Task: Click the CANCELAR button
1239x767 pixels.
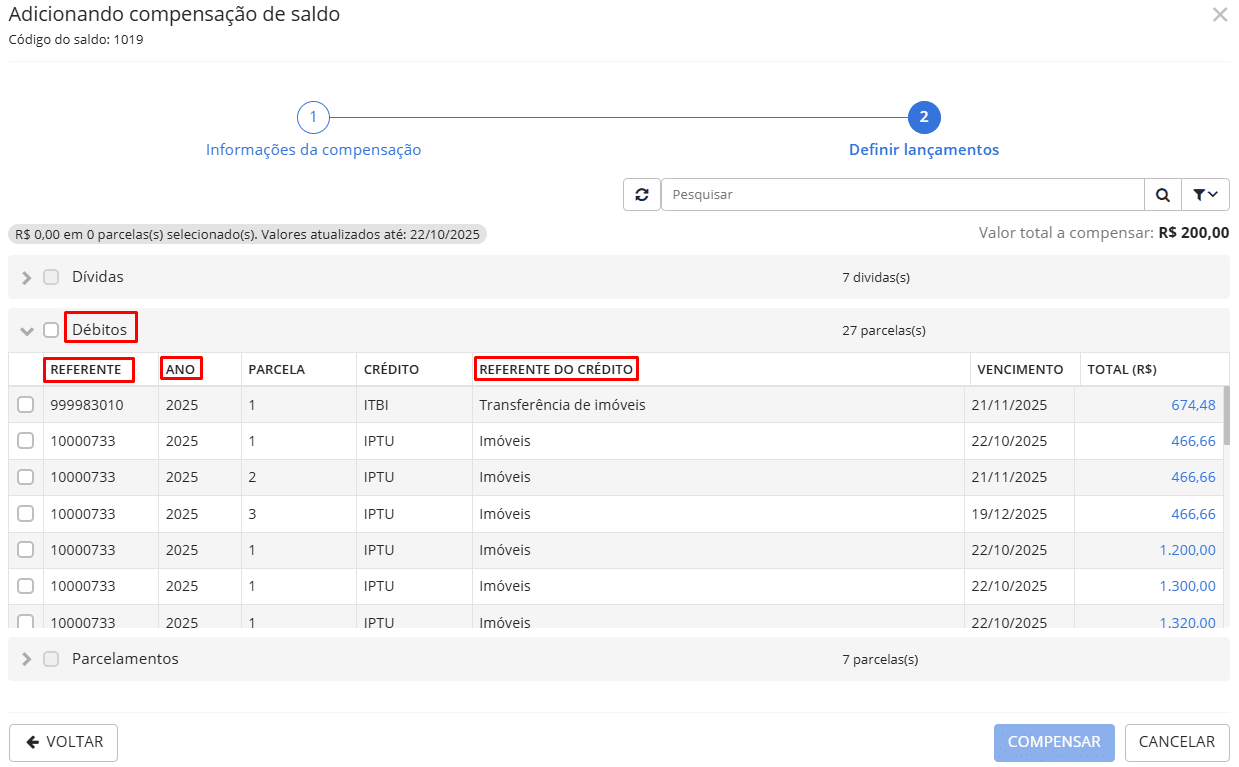Action: click(1176, 742)
